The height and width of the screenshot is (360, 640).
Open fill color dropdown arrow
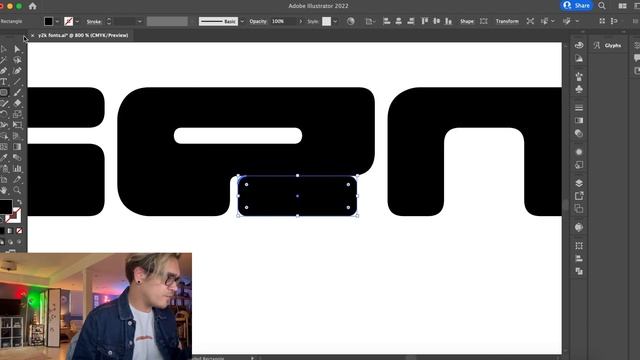(57, 21)
